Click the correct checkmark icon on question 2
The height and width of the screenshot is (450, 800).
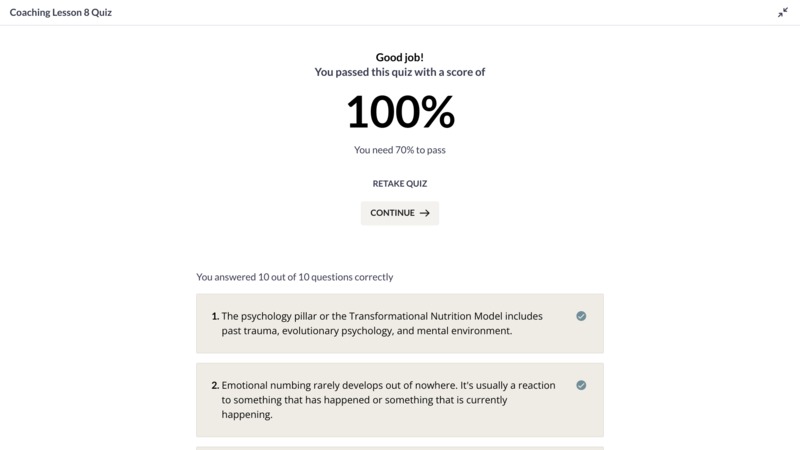[581, 385]
